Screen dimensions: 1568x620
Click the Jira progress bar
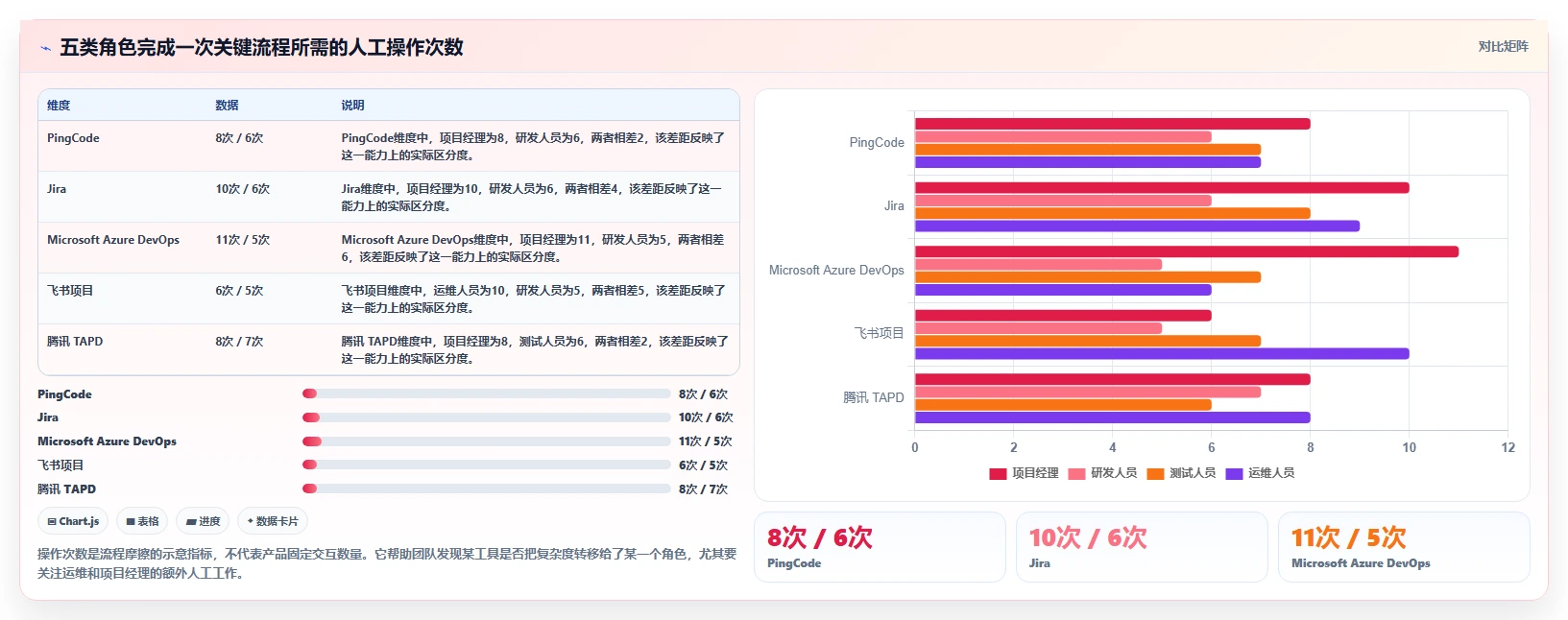(486, 417)
